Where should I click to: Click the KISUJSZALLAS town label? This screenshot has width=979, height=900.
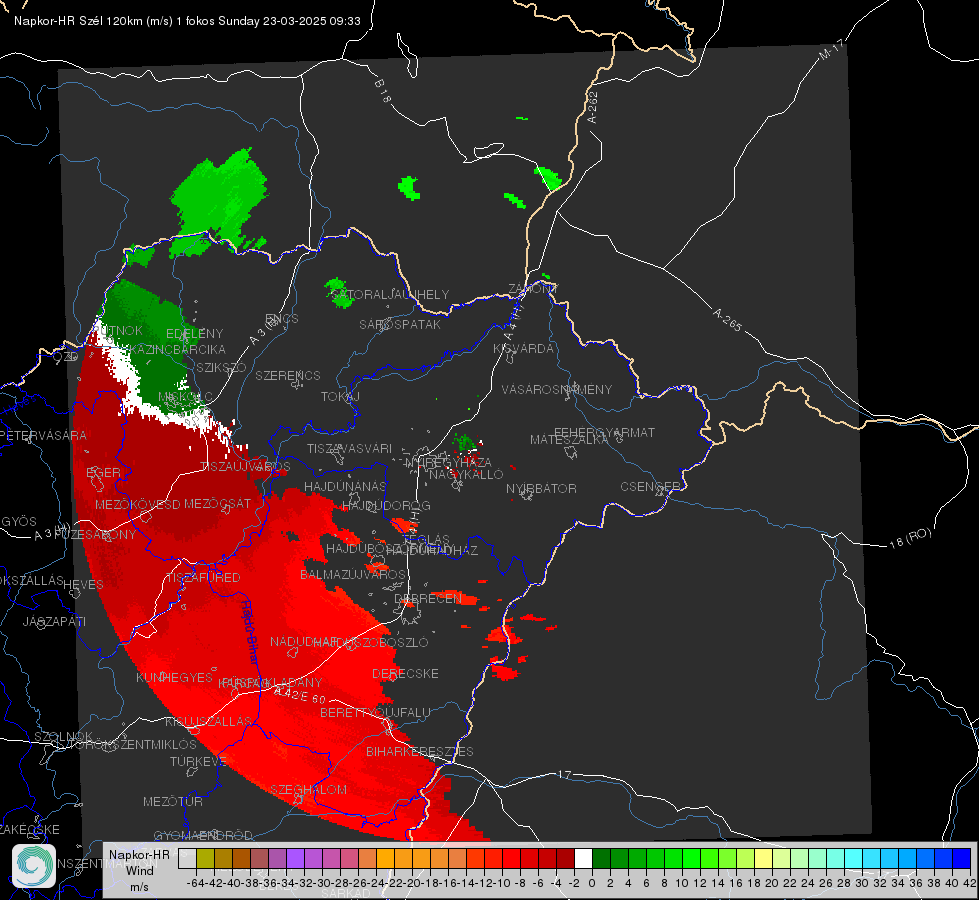tap(209, 721)
